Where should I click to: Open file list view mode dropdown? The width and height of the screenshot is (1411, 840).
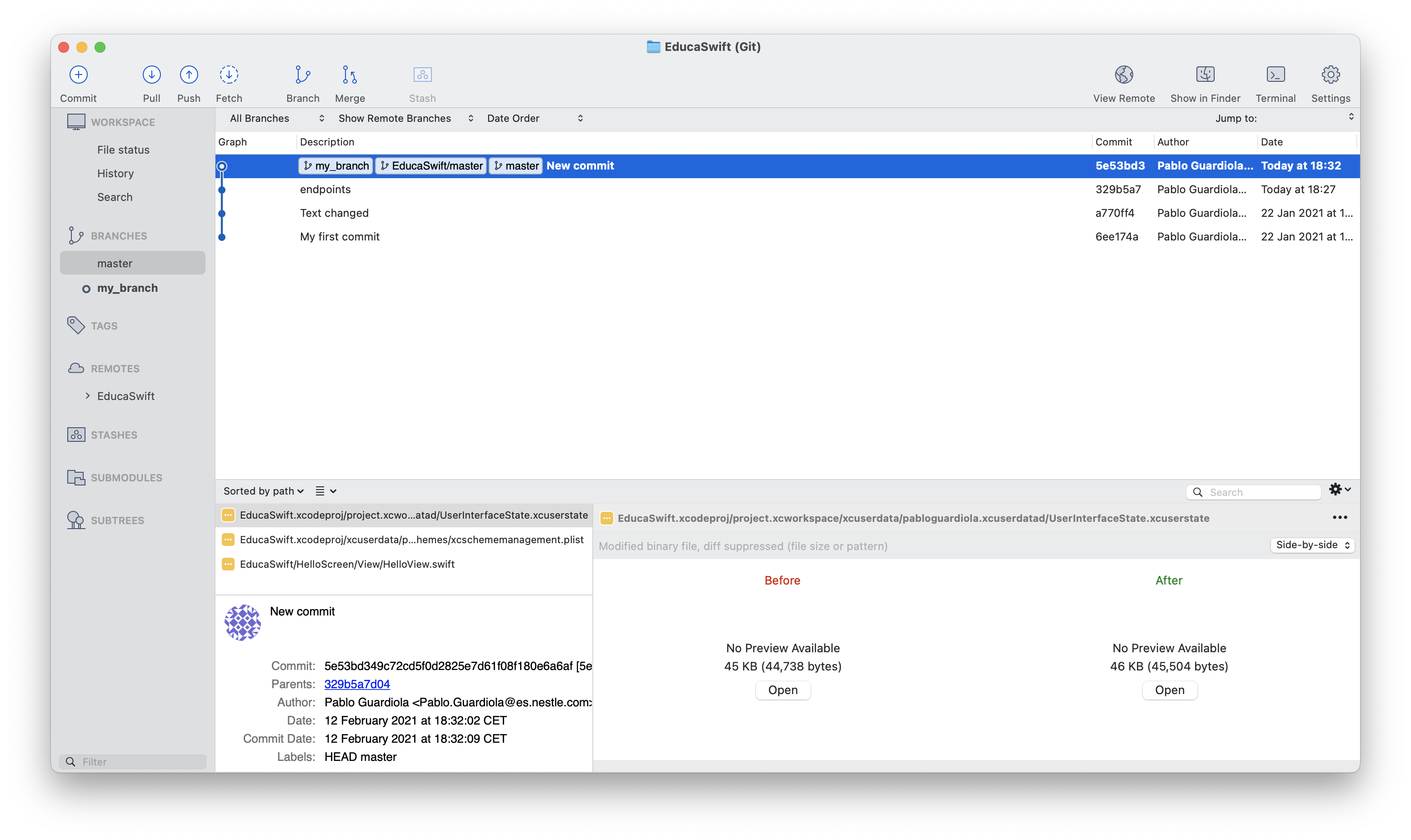[326, 491]
